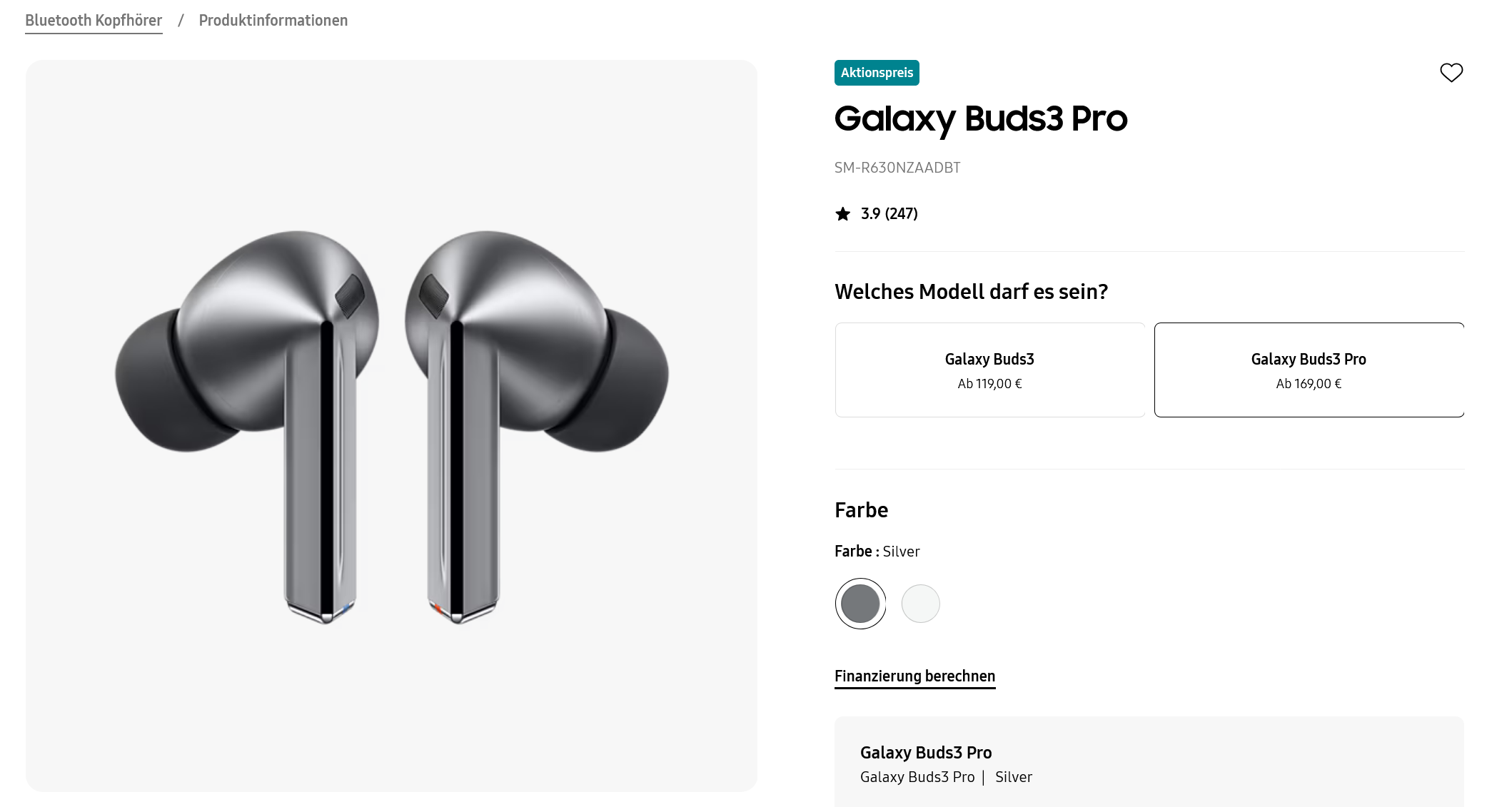This screenshot has width=1512, height=807.
Task: Click the Farbe : Silver label
Action: coord(877,552)
